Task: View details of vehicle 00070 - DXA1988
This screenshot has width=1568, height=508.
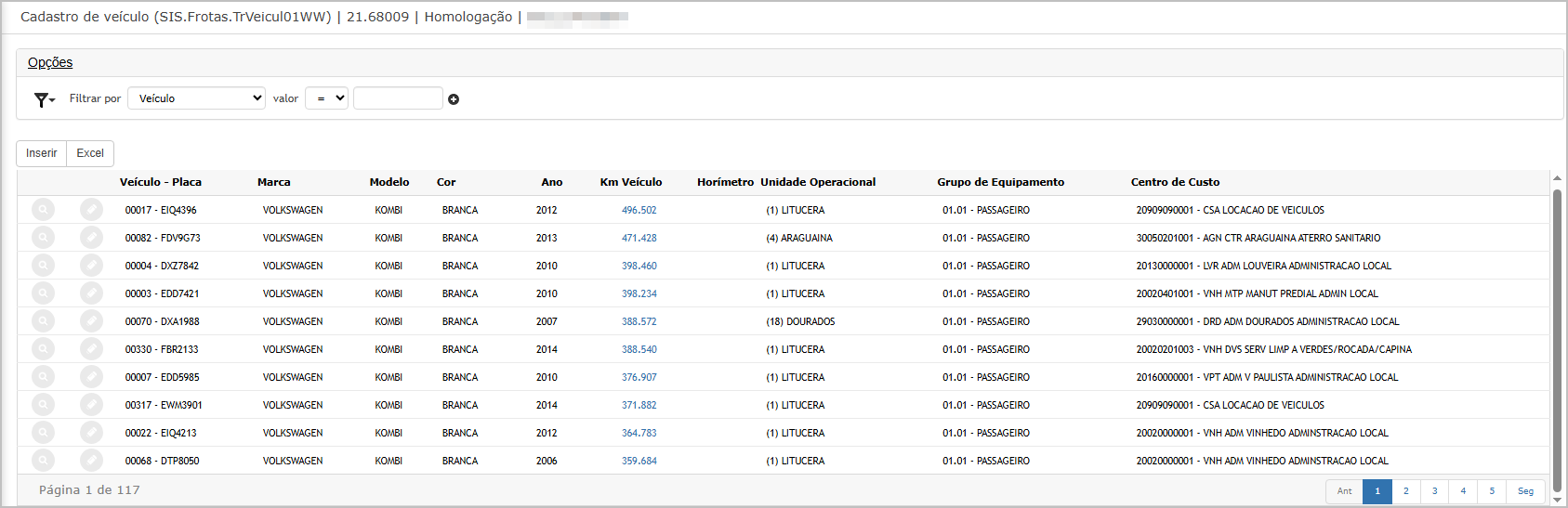Action: 43,321
